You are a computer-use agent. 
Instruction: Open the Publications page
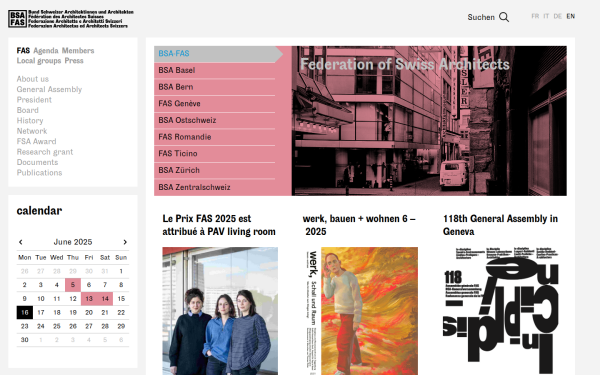coord(39,173)
